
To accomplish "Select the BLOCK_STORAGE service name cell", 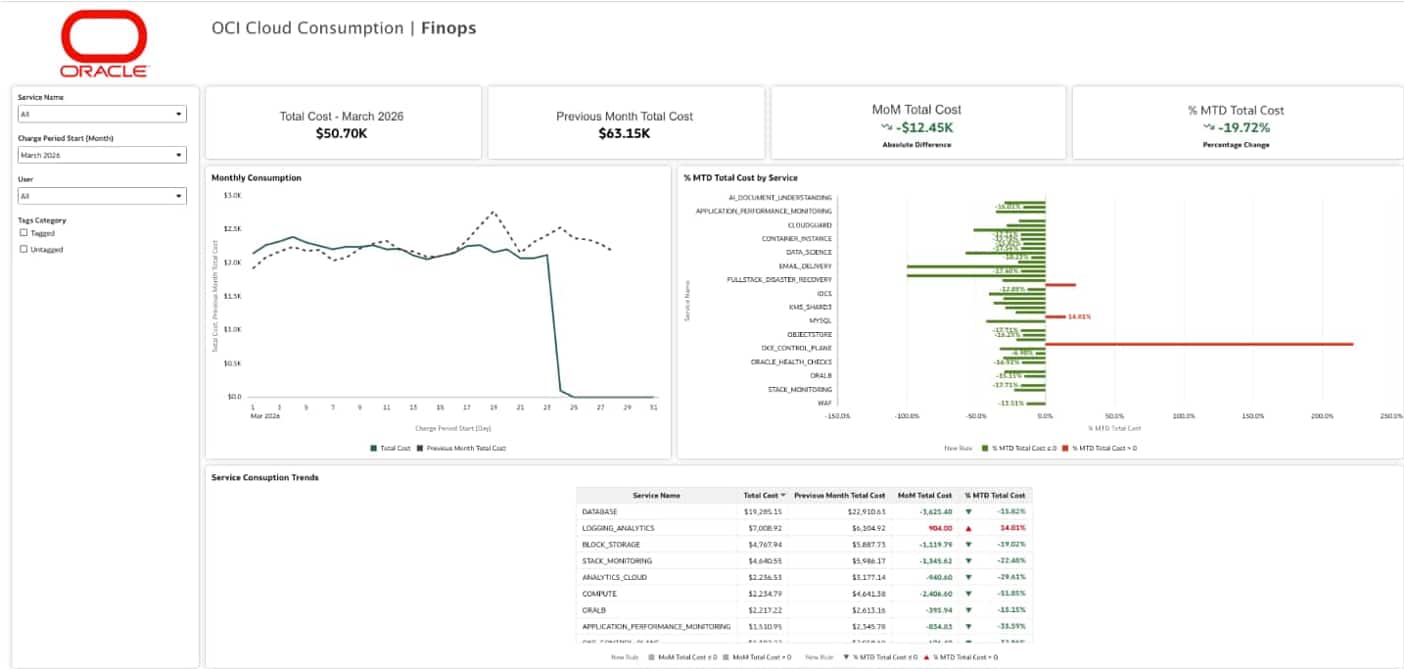I will [x=611, y=544].
